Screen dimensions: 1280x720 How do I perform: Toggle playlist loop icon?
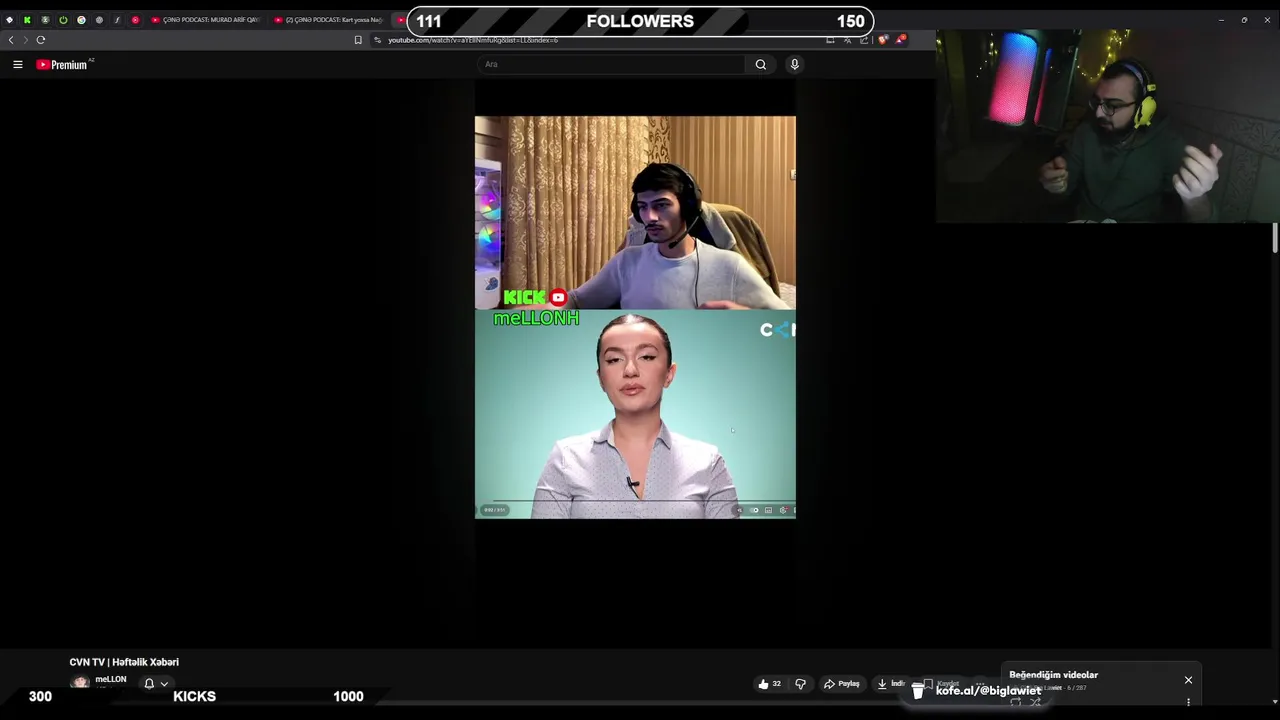(1015, 702)
